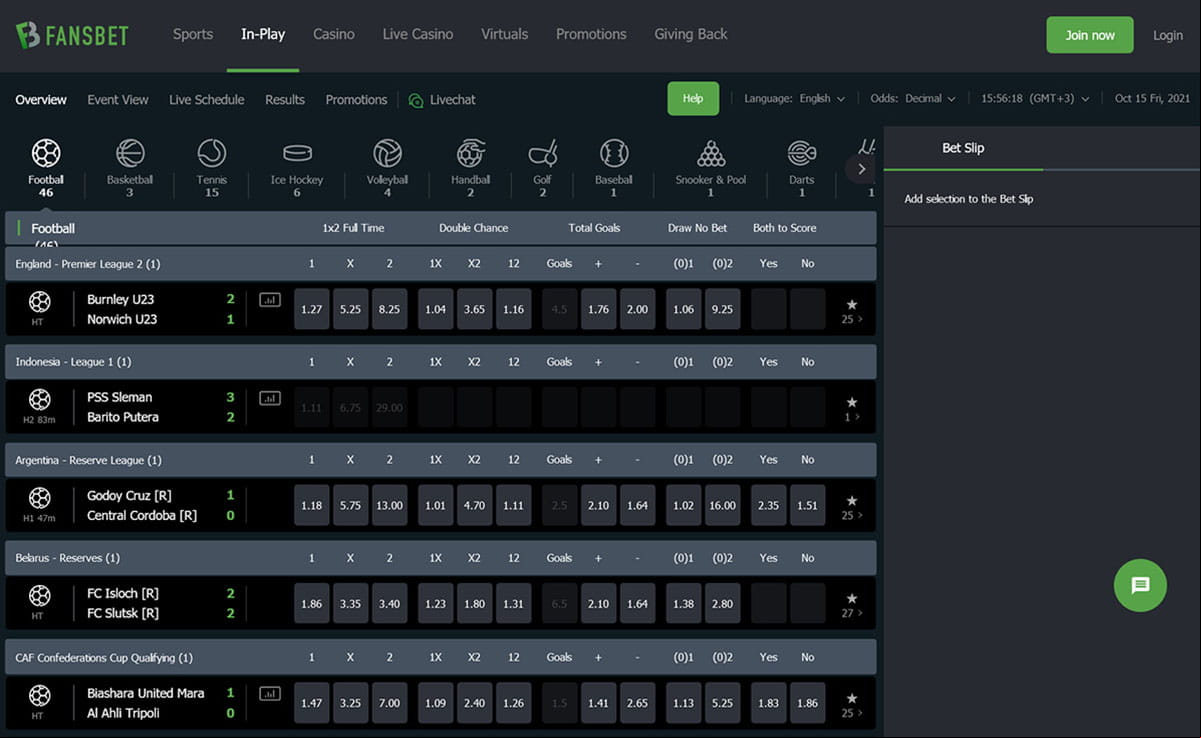Favorite the PSS Sleman match star
Image resolution: width=1201 pixels, height=738 pixels.
(x=852, y=402)
